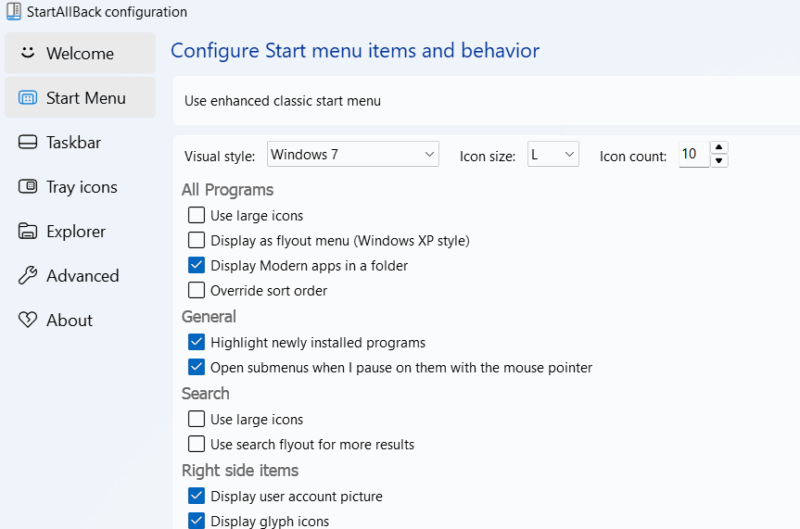
Task: Increase the Icon count value
Action: click(x=719, y=148)
